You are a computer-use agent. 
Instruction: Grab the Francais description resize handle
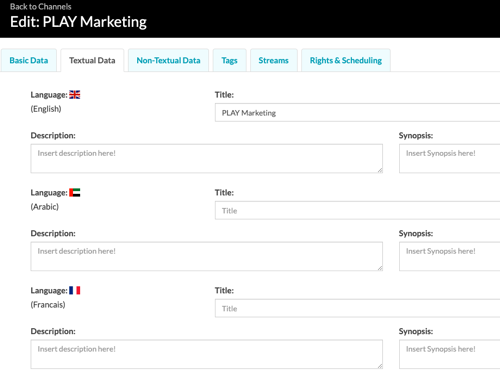click(380, 366)
